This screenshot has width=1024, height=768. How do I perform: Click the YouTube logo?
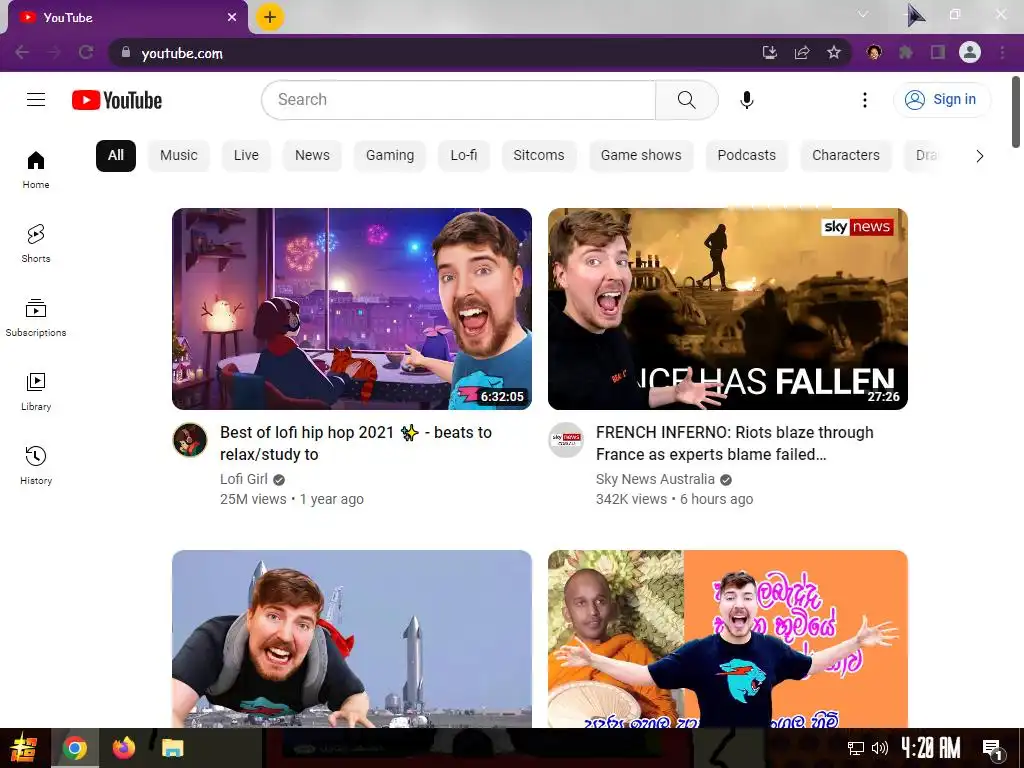coord(117,100)
